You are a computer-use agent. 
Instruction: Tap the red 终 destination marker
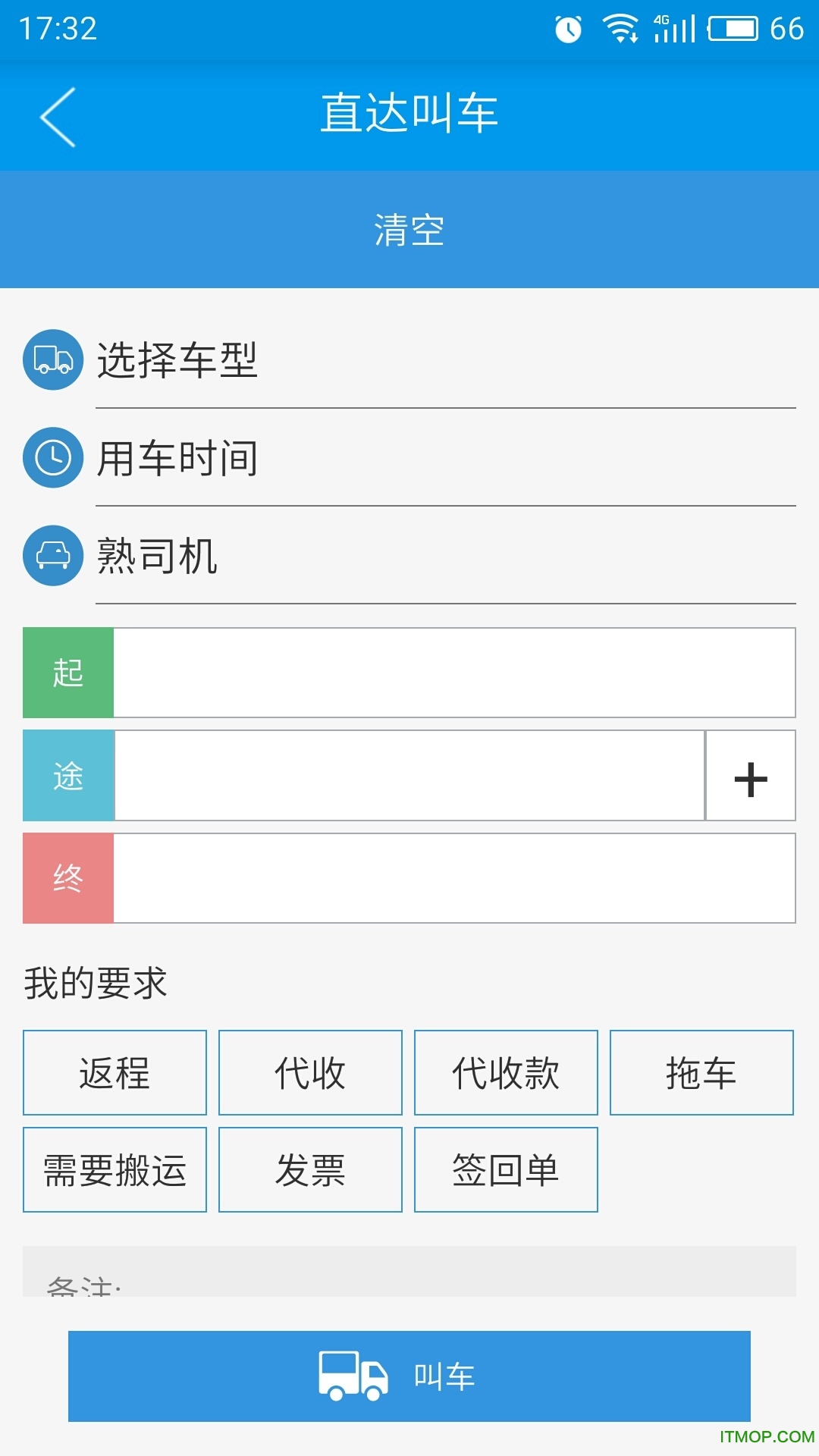68,878
